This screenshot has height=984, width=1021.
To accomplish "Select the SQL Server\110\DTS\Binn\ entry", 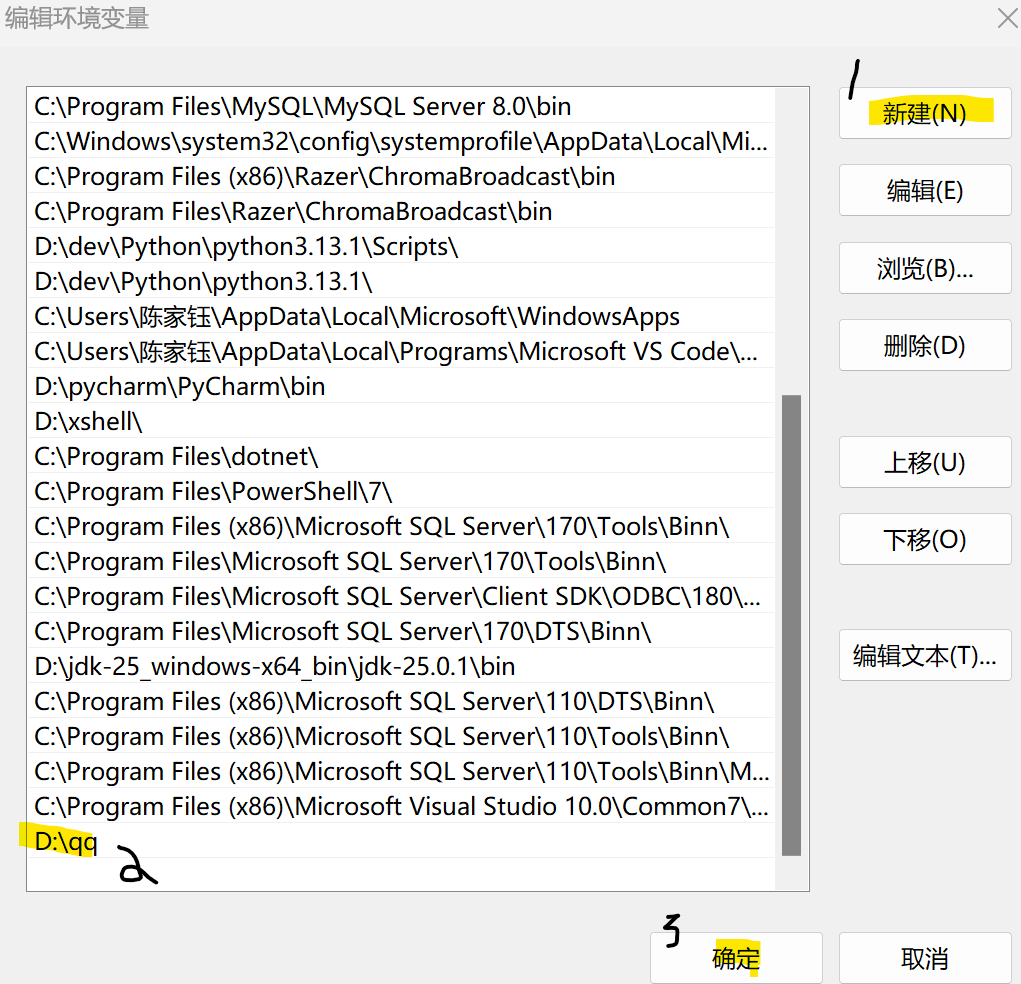I will click(400, 702).
